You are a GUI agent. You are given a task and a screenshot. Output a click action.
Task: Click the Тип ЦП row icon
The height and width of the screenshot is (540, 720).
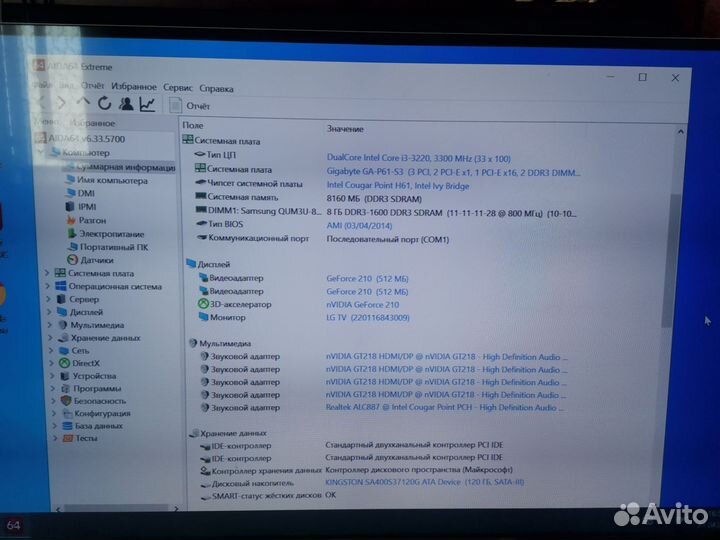(x=199, y=154)
